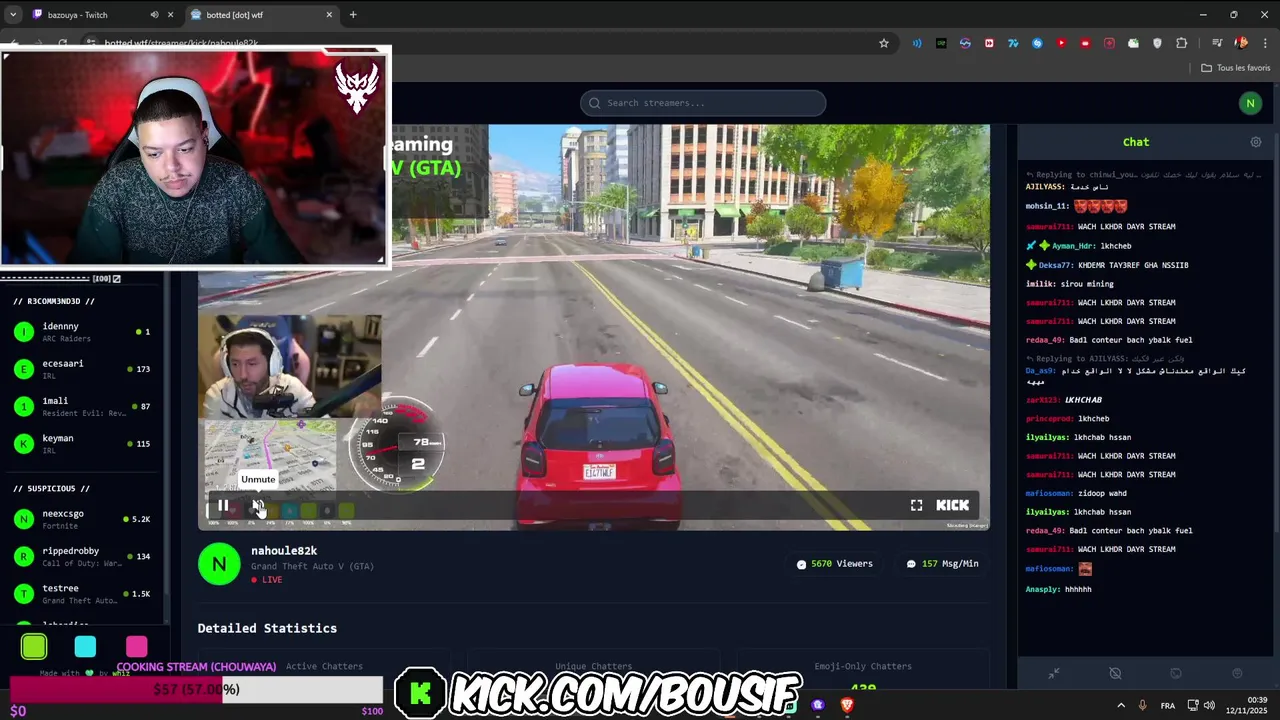Click Ayman_Hdr username in chat
The height and width of the screenshot is (720, 1280).
[x=1072, y=246]
